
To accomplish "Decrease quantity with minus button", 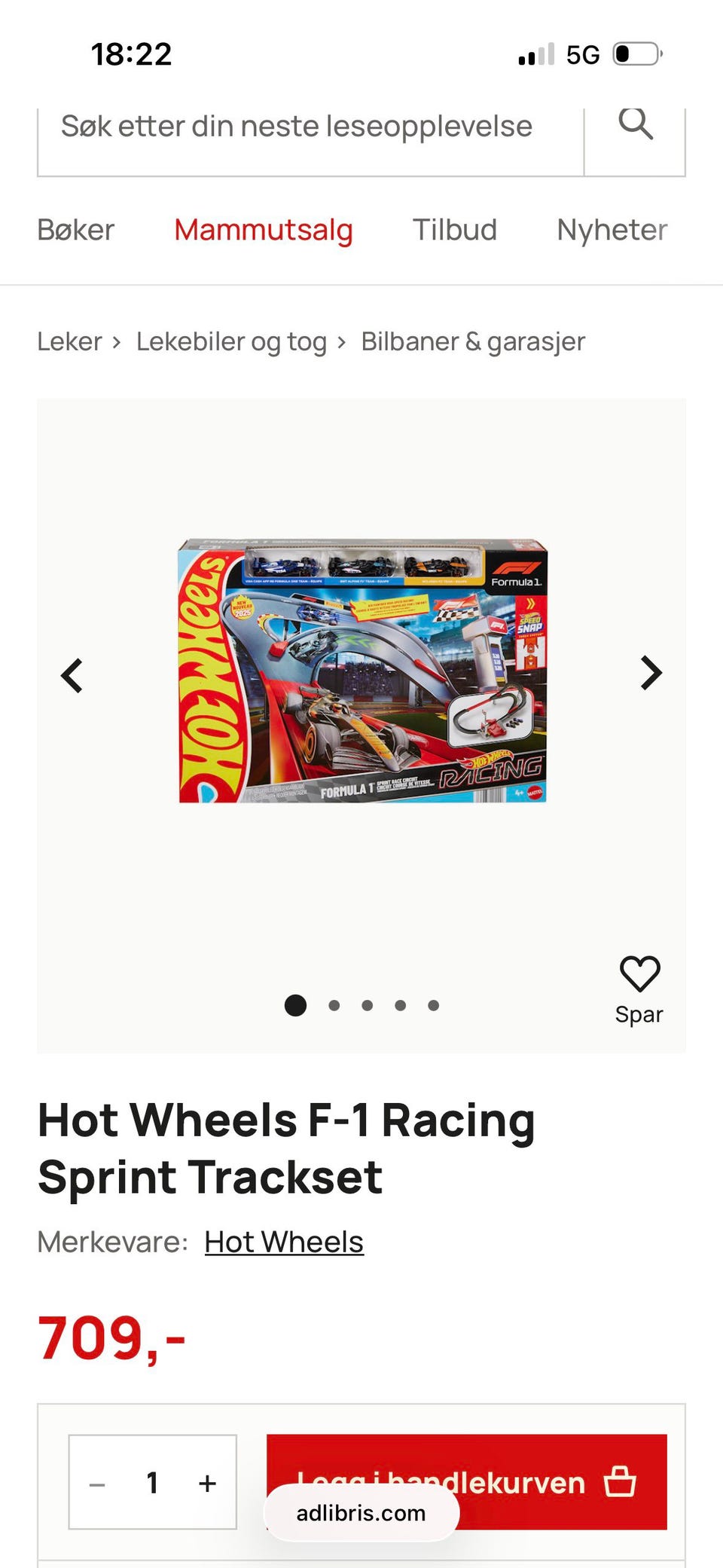I will tap(97, 1484).
